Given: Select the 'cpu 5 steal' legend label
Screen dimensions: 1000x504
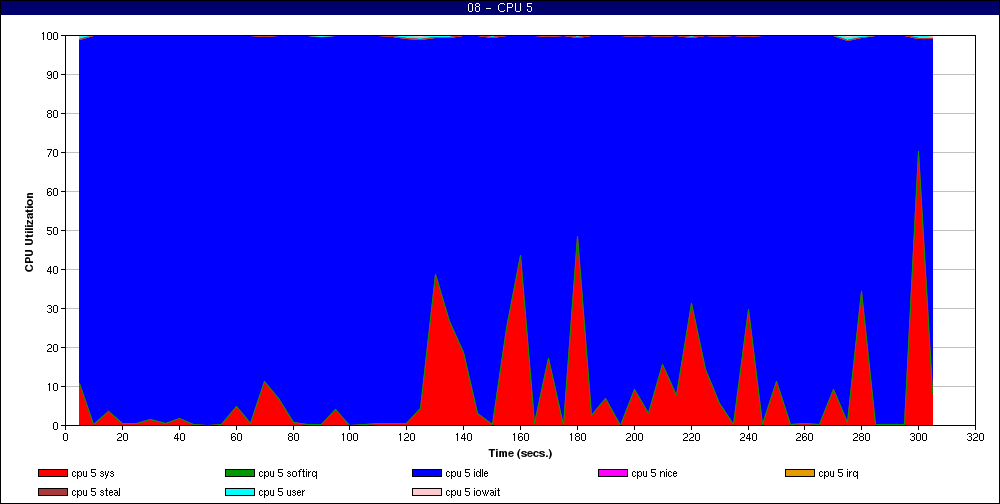Looking at the screenshot, I should tap(96, 493).
